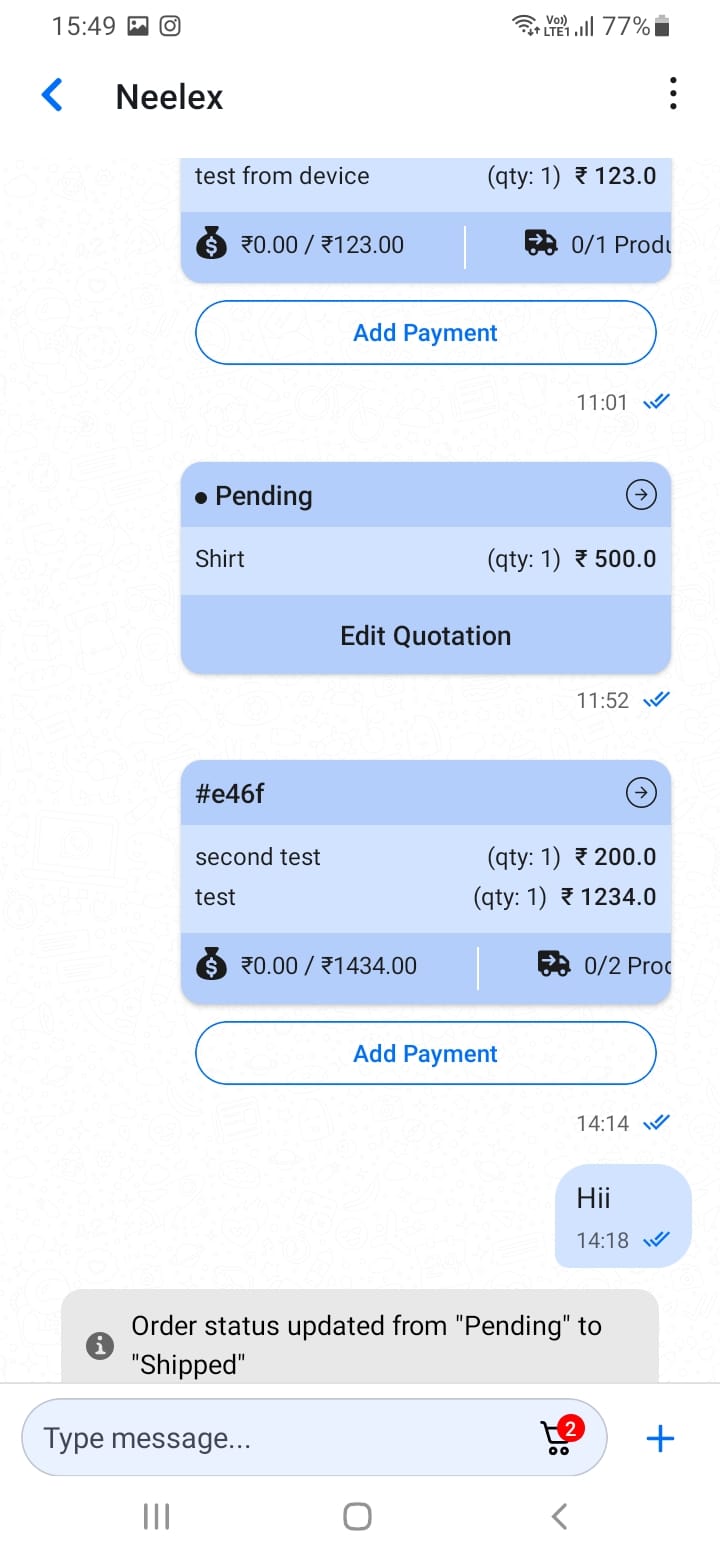Open Pending quotation details arrow
Image resolution: width=720 pixels, height=1560 pixels.
coord(641,495)
